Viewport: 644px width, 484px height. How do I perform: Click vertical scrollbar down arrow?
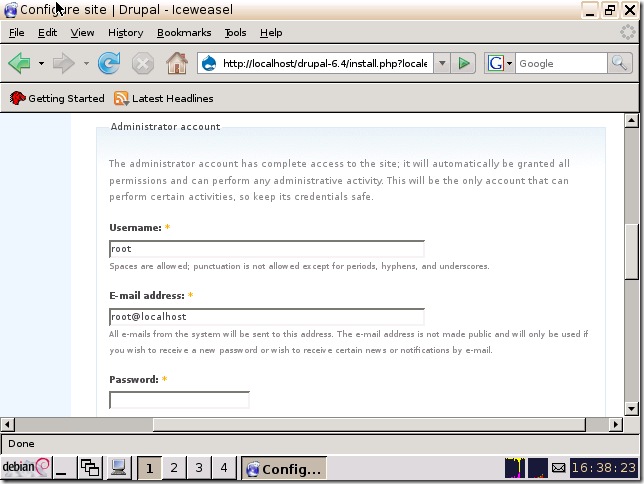631,408
